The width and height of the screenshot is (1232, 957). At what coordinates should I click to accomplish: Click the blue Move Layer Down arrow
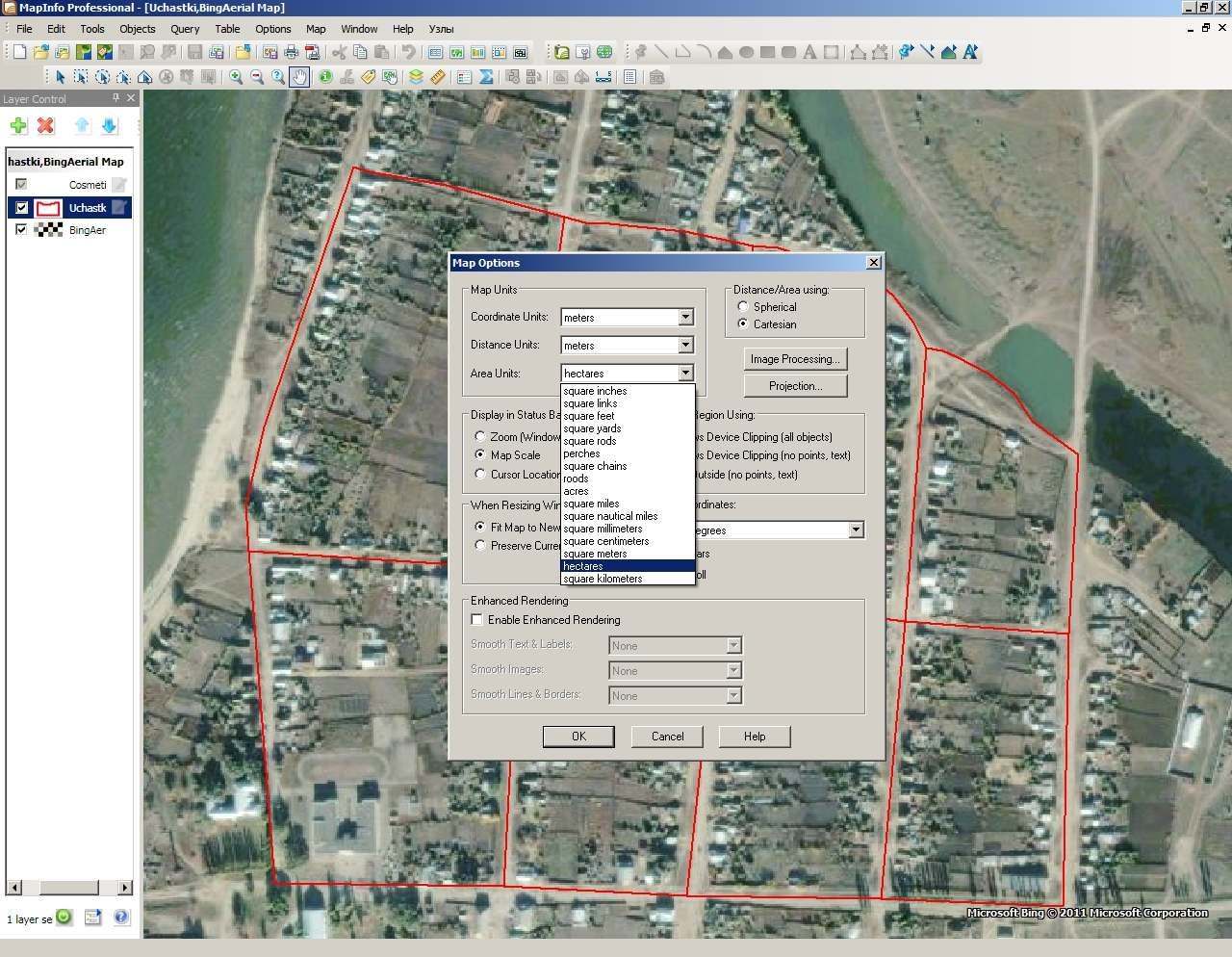pos(109,125)
